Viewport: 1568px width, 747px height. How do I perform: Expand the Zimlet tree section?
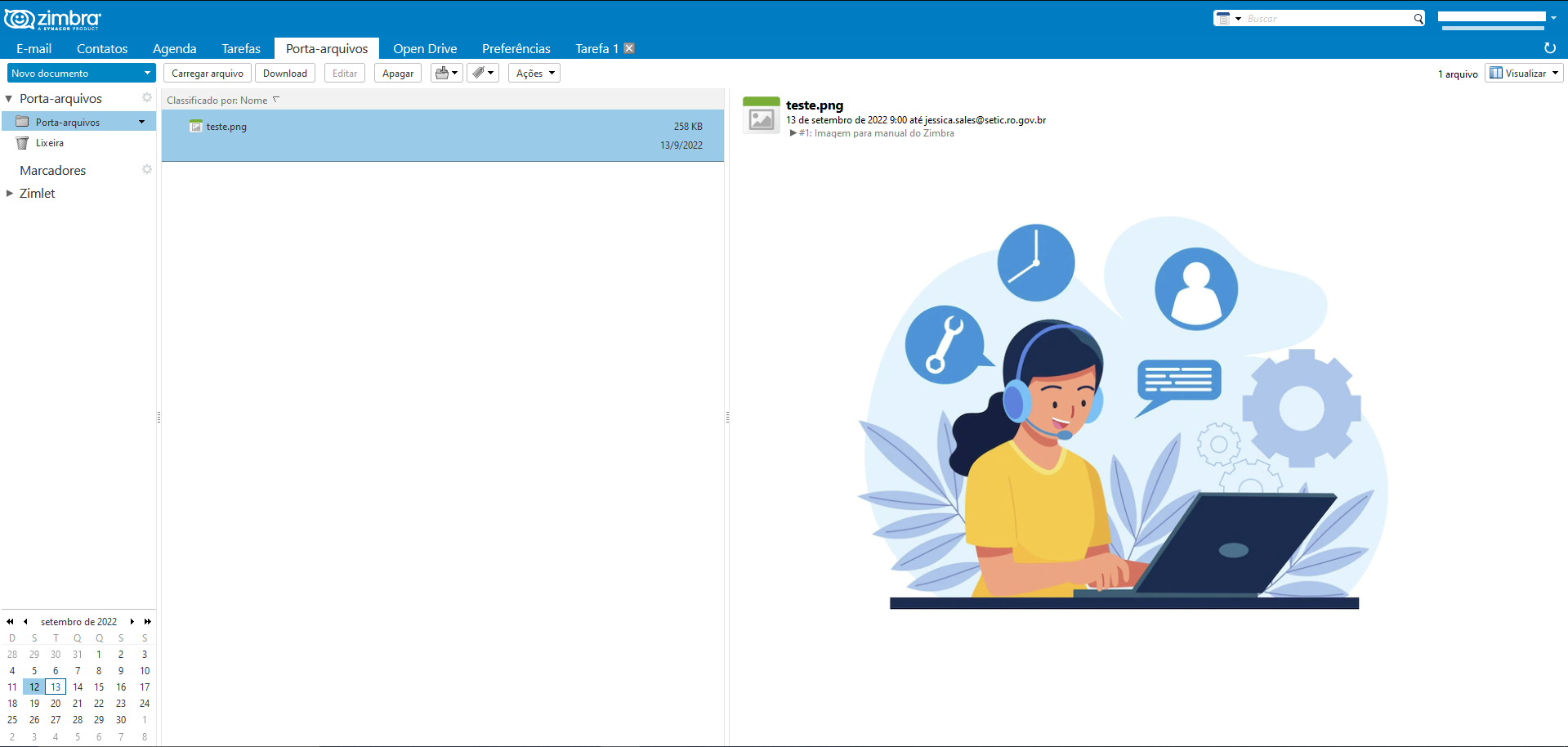(10, 194)
